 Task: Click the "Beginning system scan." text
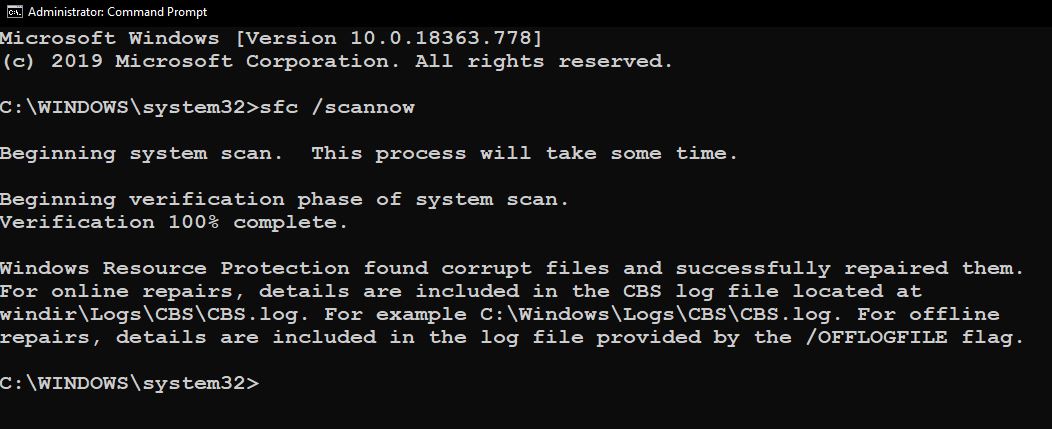[140, 154]
